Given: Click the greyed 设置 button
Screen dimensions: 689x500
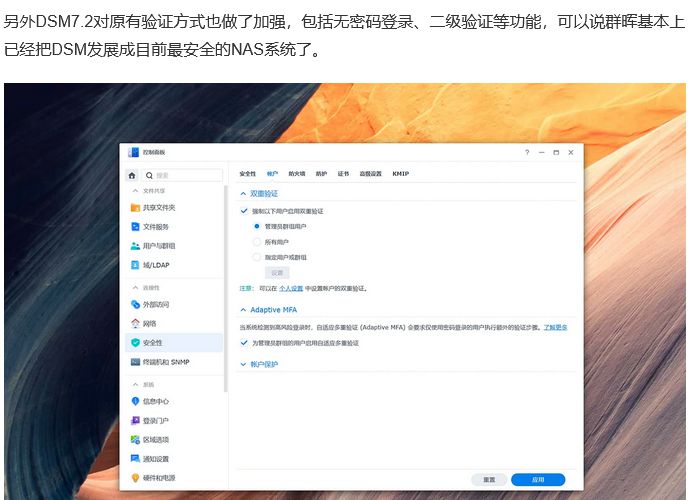Looking at the screenshot, I should click(x=277, y=273).
